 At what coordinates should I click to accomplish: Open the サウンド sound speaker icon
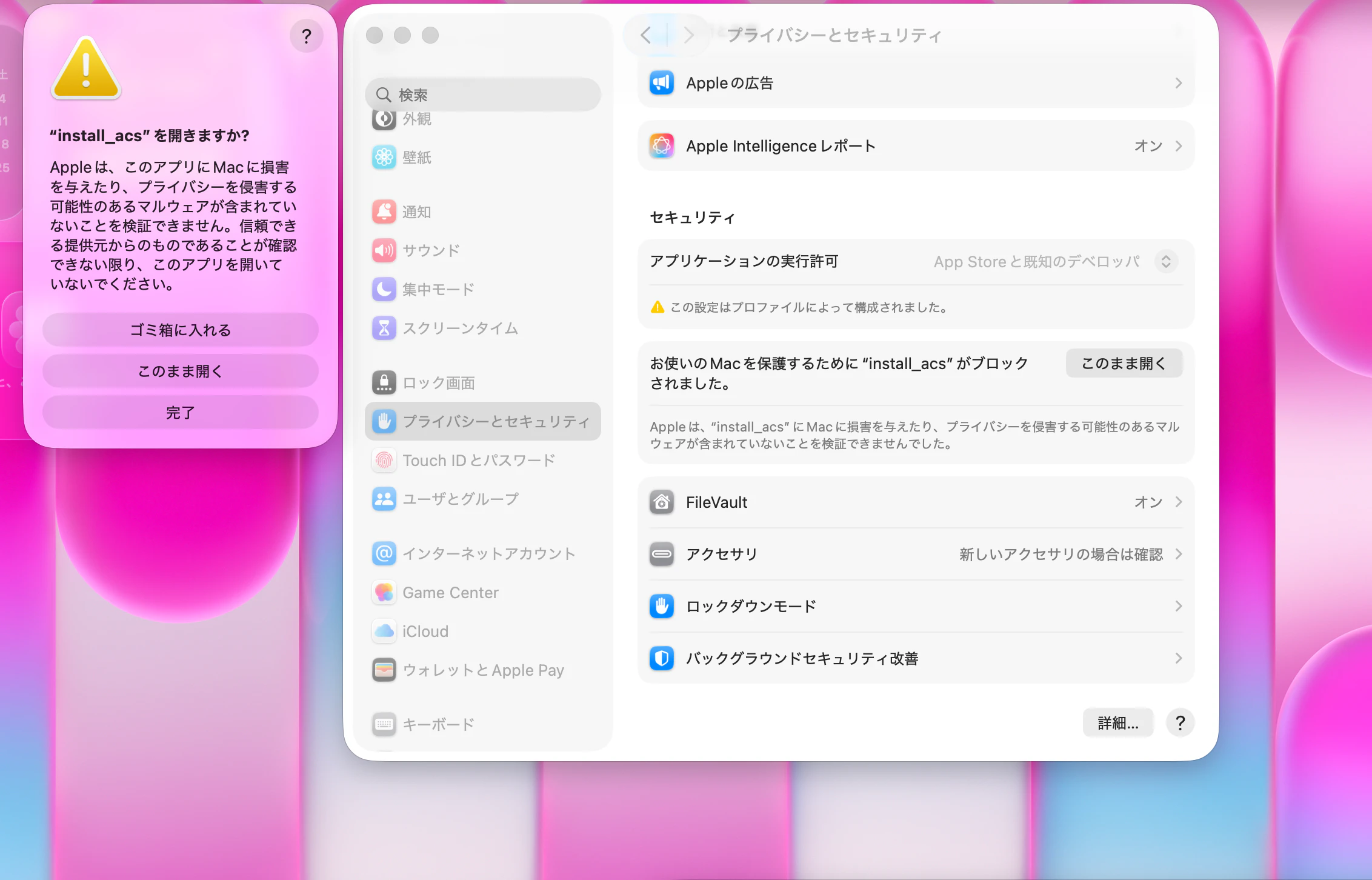click(384, 250)
